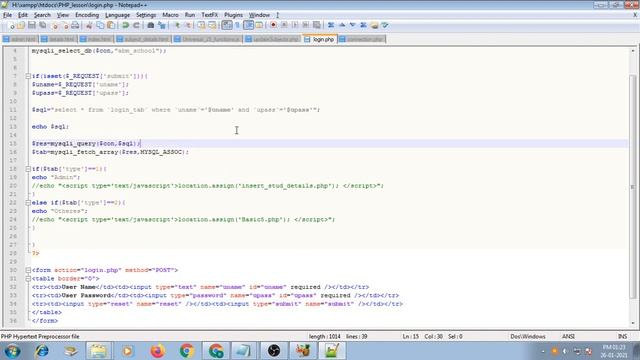640x360 pixels.
Task: Open Google Chrome from the taskbar
Action: pos(187,351)
